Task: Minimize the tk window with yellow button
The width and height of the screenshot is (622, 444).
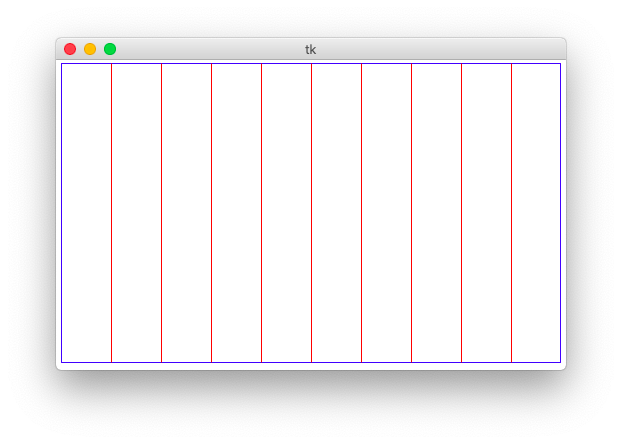Action: pos(90,49)
